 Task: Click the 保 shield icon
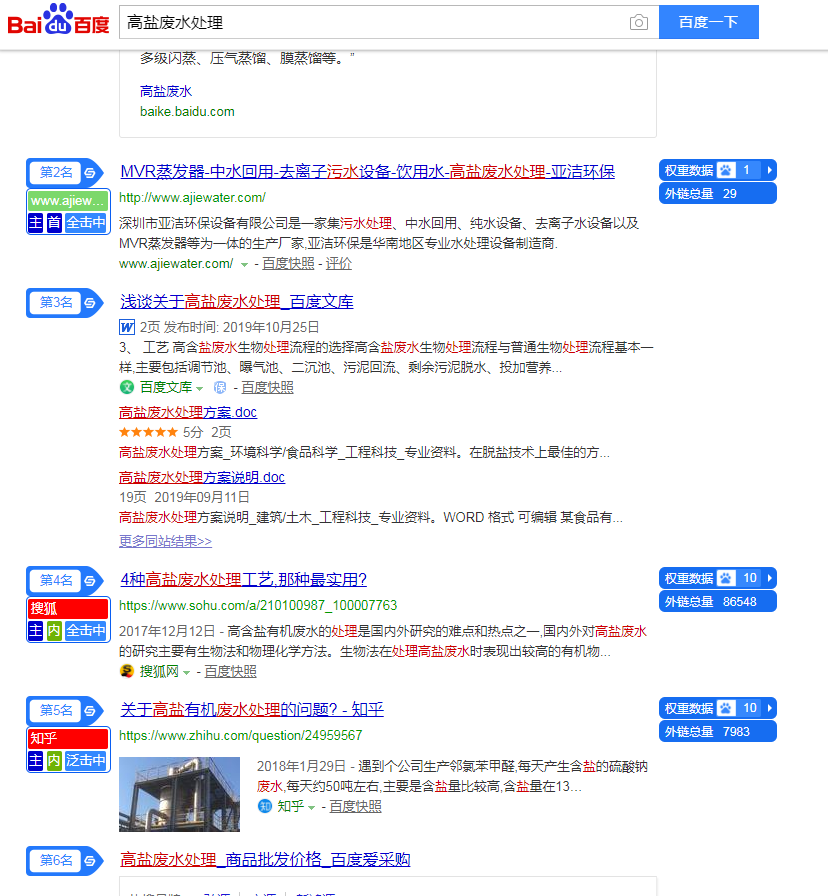coord(220,388)
